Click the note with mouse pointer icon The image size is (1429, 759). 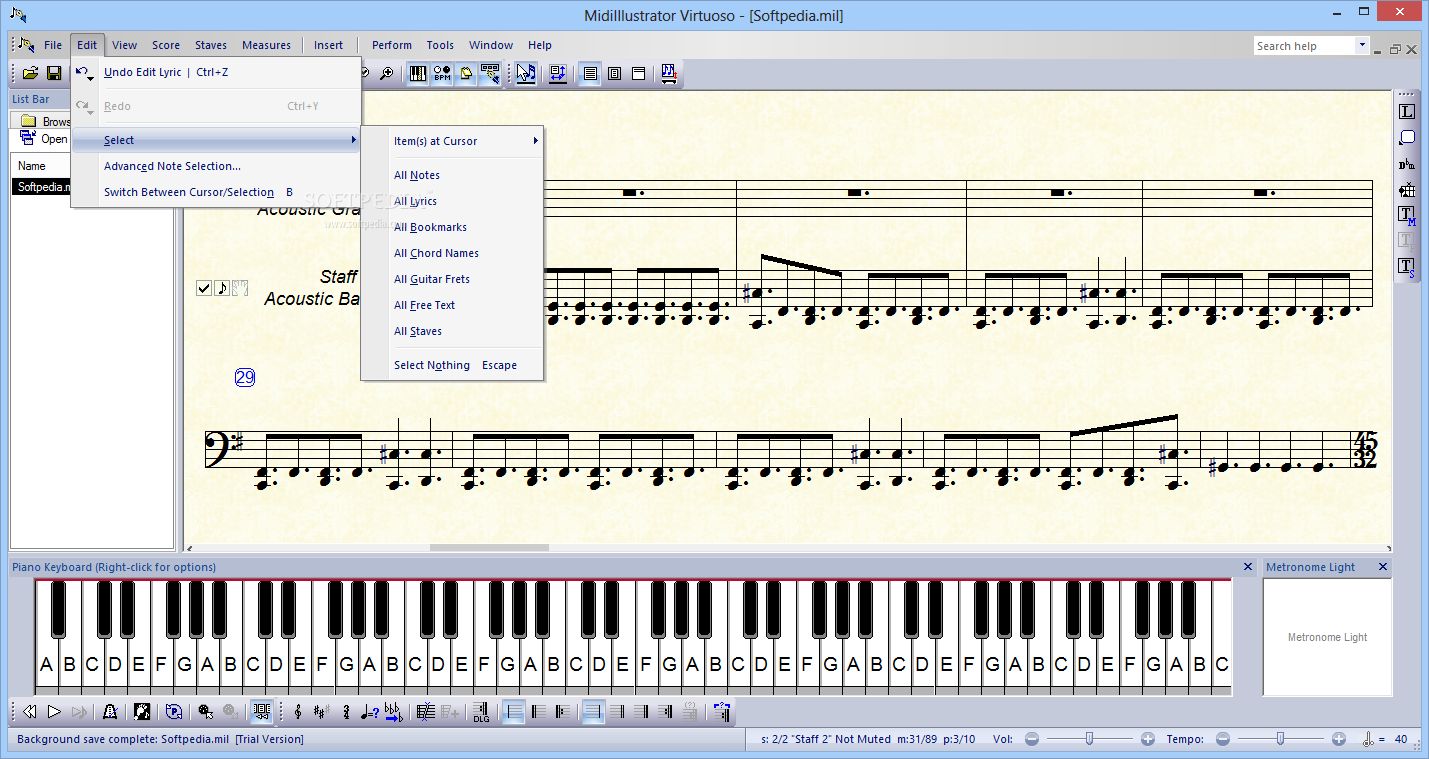(x=206, y=712)
